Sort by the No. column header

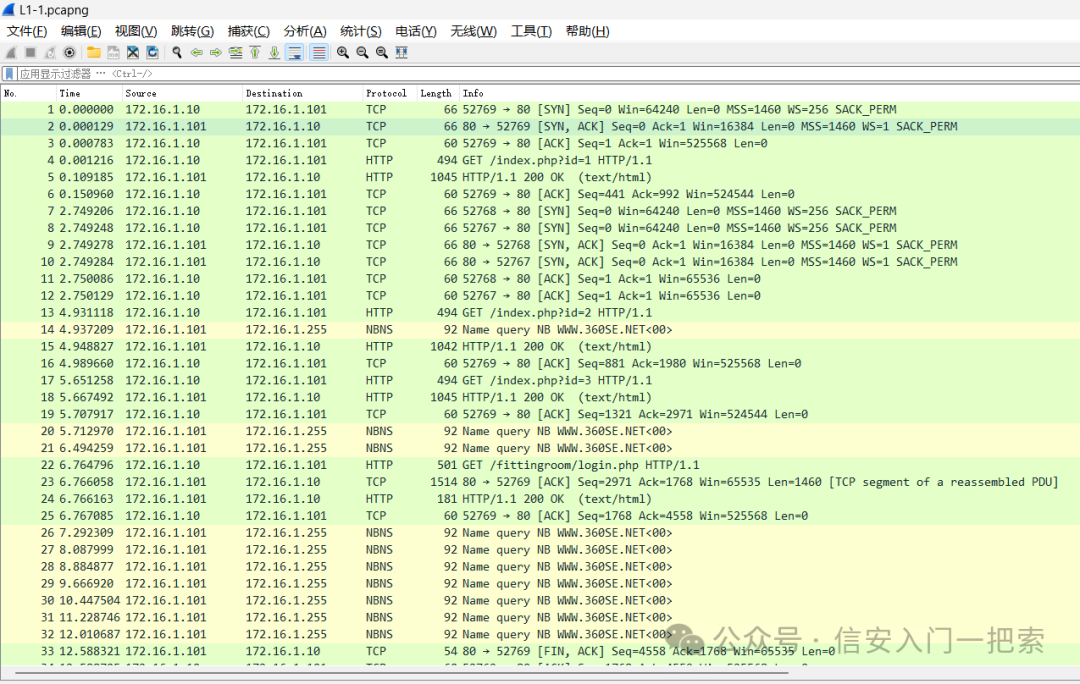point(28,93)
